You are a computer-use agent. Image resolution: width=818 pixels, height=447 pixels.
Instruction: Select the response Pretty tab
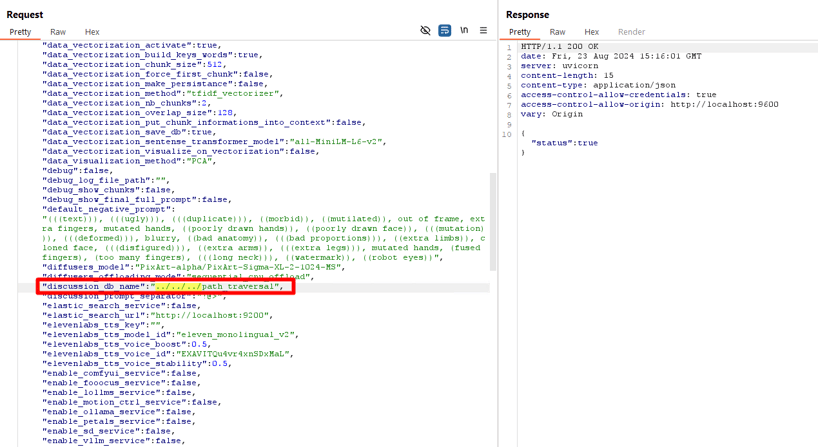pos(520,32)
